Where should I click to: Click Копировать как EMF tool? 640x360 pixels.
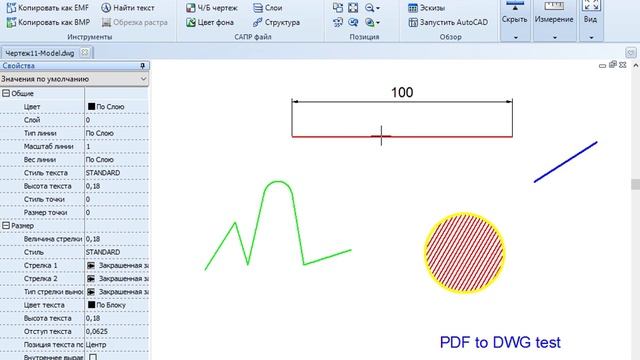[x=48, y=8]
